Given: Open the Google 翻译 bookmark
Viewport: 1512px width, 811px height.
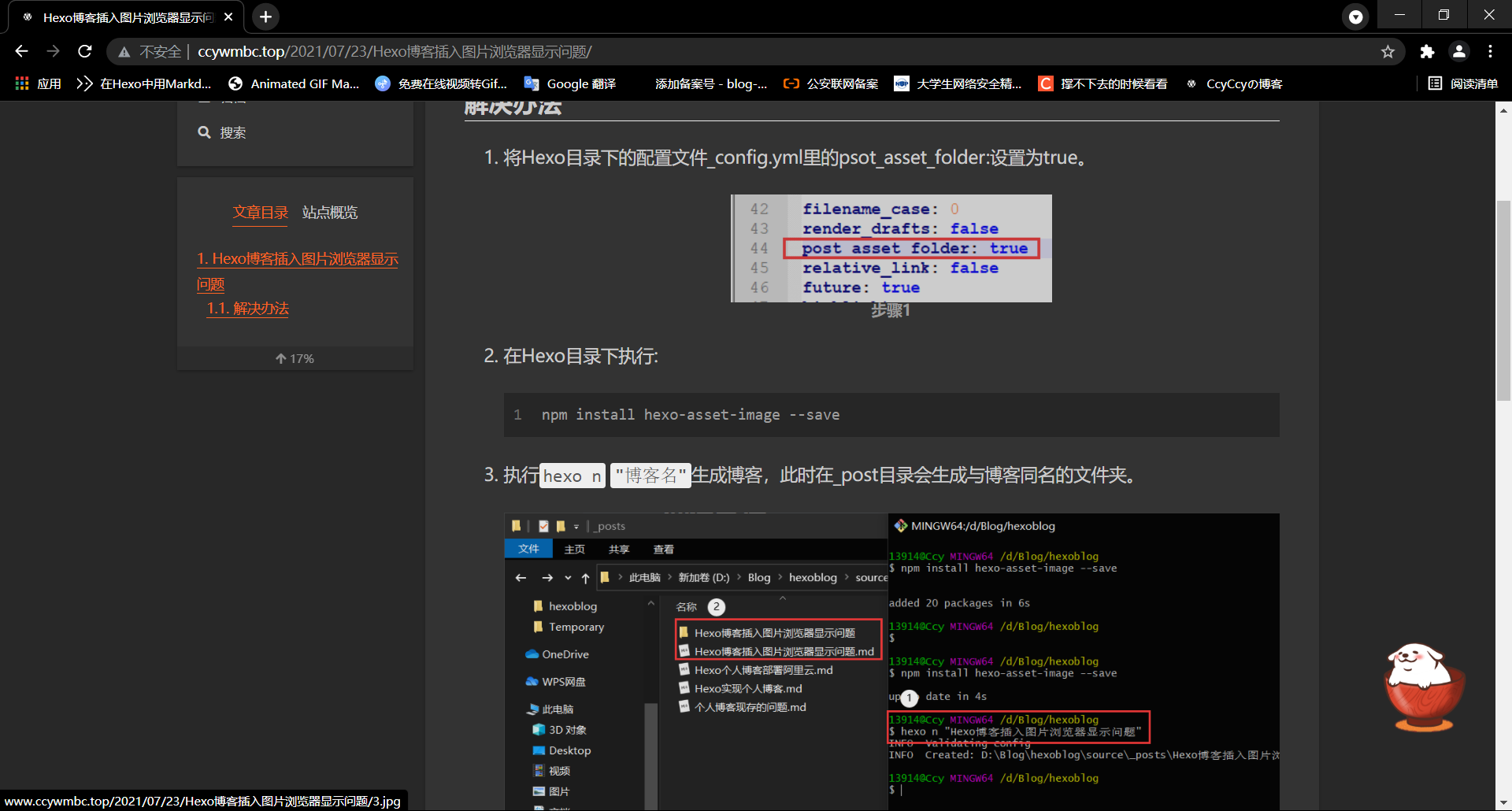Looking at the screenshot, I should [570, 83].
